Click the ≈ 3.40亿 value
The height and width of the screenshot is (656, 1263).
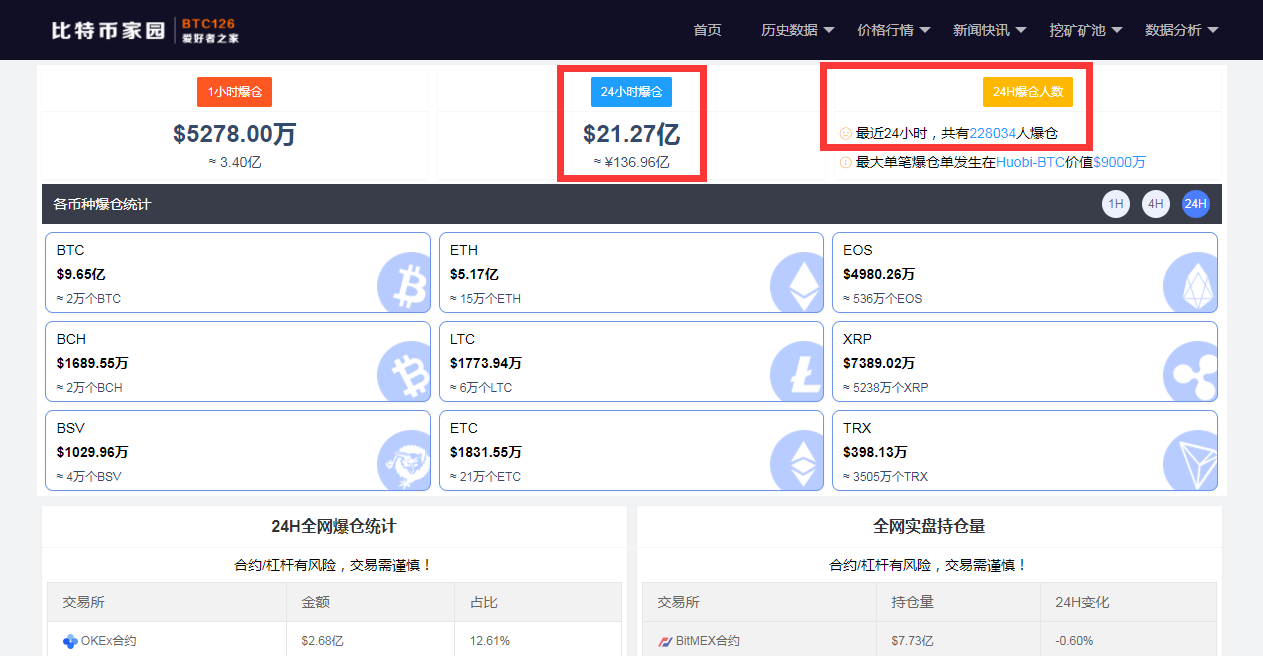click(235, 162)
